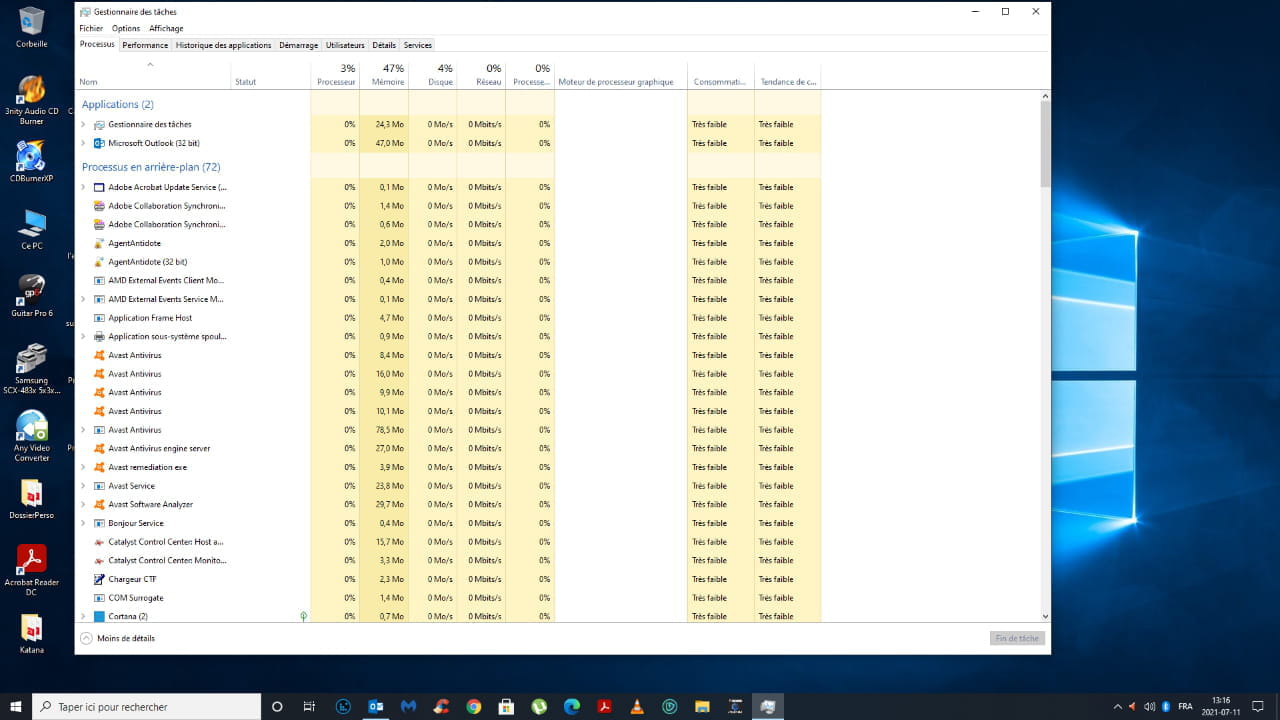The height and width of the screenshot is (720, 1280).
Task: Sort by the Statut column header
Action: click(x=270, y=75)
